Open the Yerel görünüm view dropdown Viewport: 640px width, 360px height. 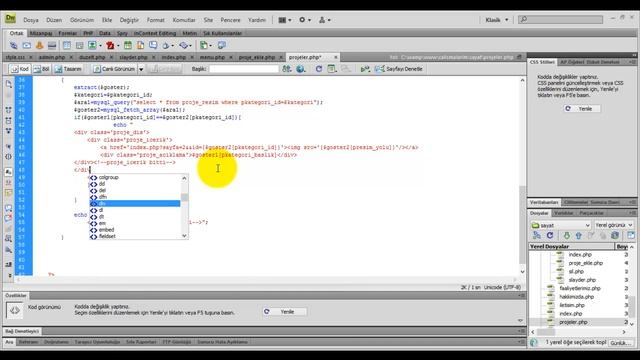click(x=613, y=225)
